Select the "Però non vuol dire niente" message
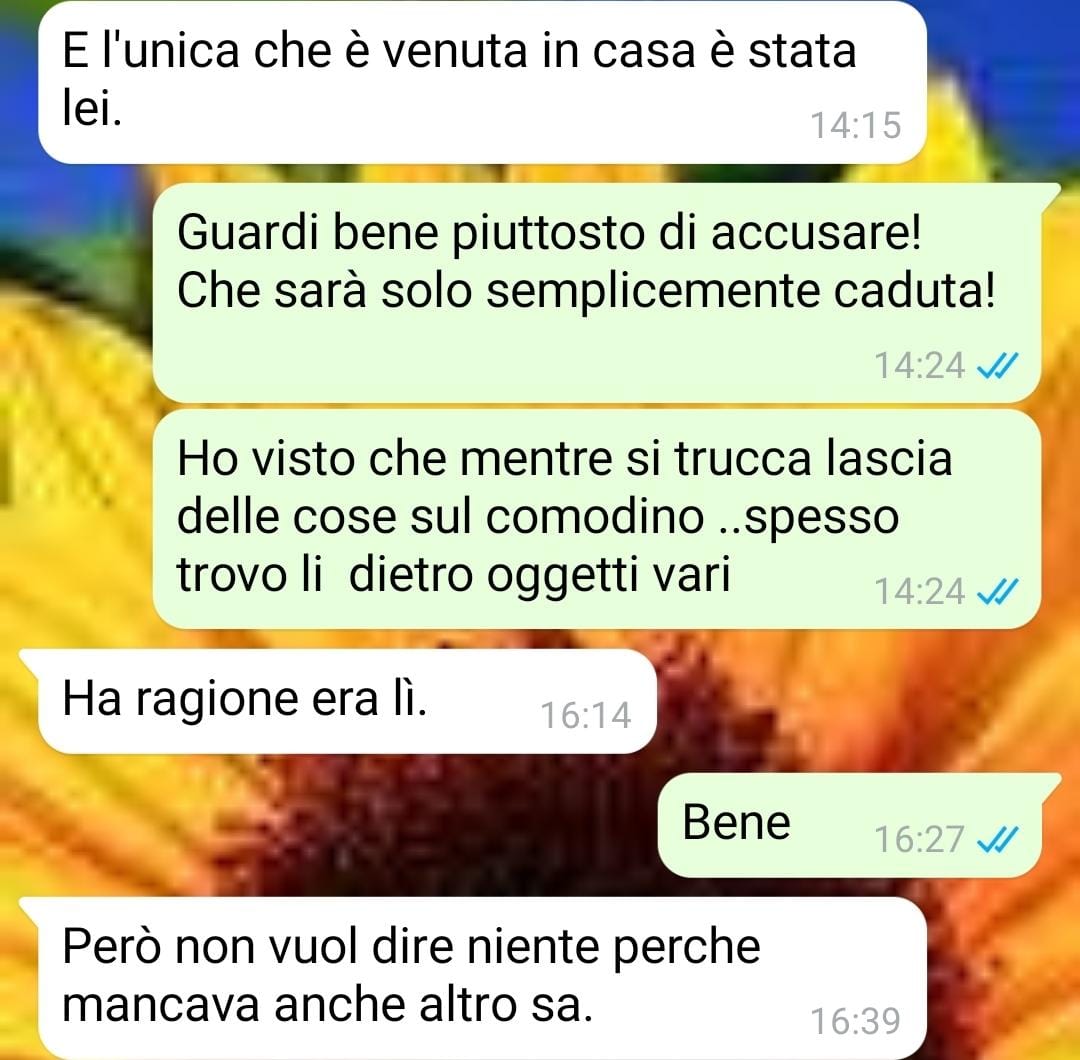This screenshot has width=1080, height=1060. tap(473, 978)
